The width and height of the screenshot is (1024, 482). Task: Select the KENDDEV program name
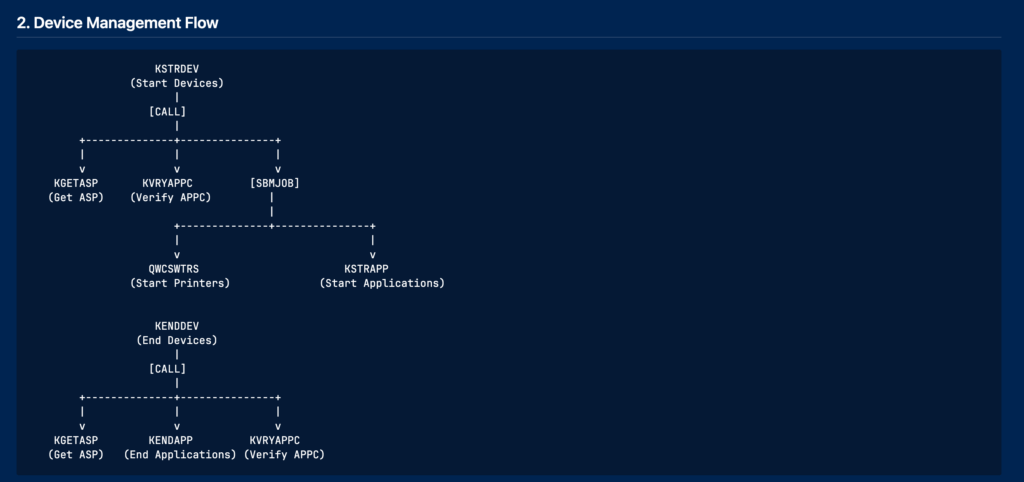pyautogui.click(x=177, y=326)
